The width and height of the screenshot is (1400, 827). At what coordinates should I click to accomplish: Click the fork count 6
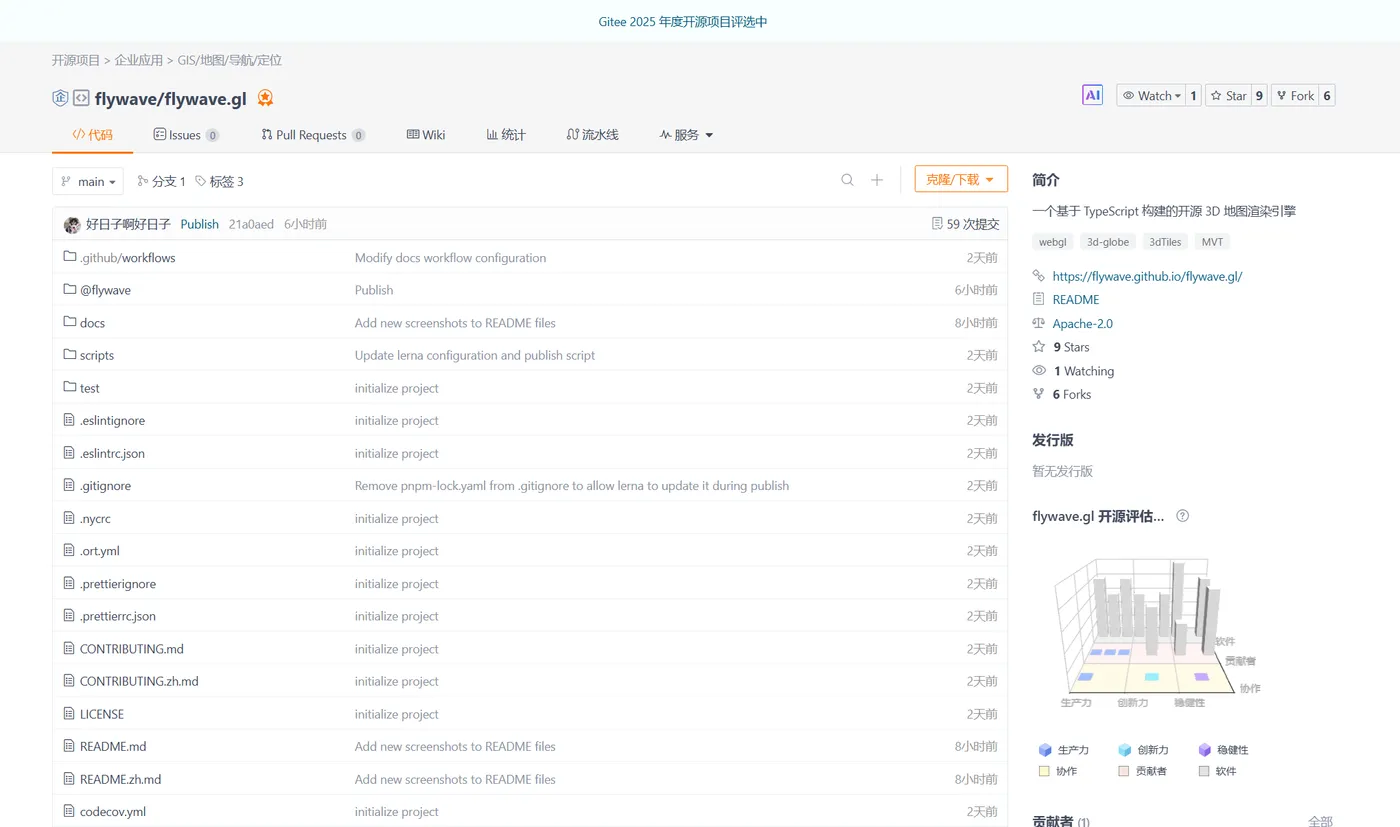[x=1327, y=96]
